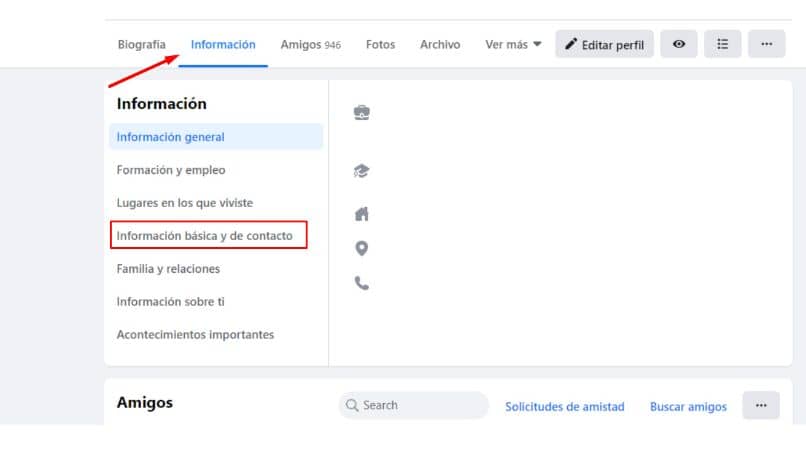Open Familia y relaciones section
Image resolution: width=806 pixels, height=462 pixels.
pyautogui.click(x=168, y=269)
